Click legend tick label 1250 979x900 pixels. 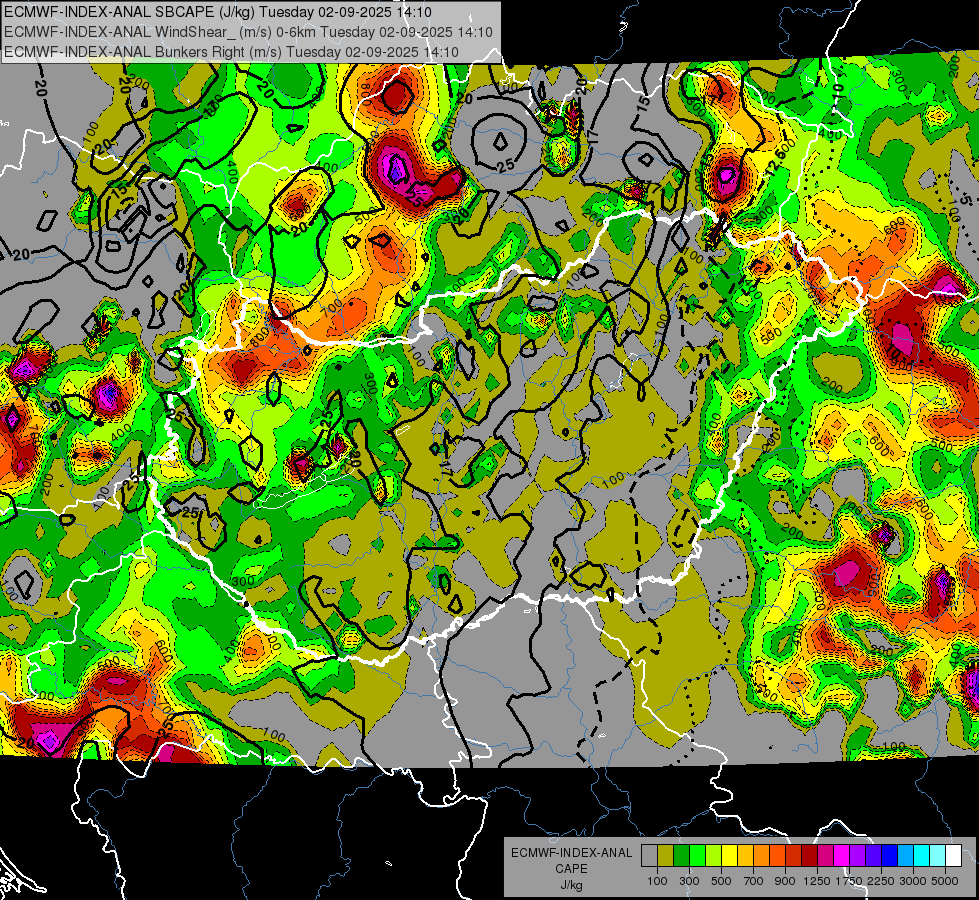click(x=817, y=881)
